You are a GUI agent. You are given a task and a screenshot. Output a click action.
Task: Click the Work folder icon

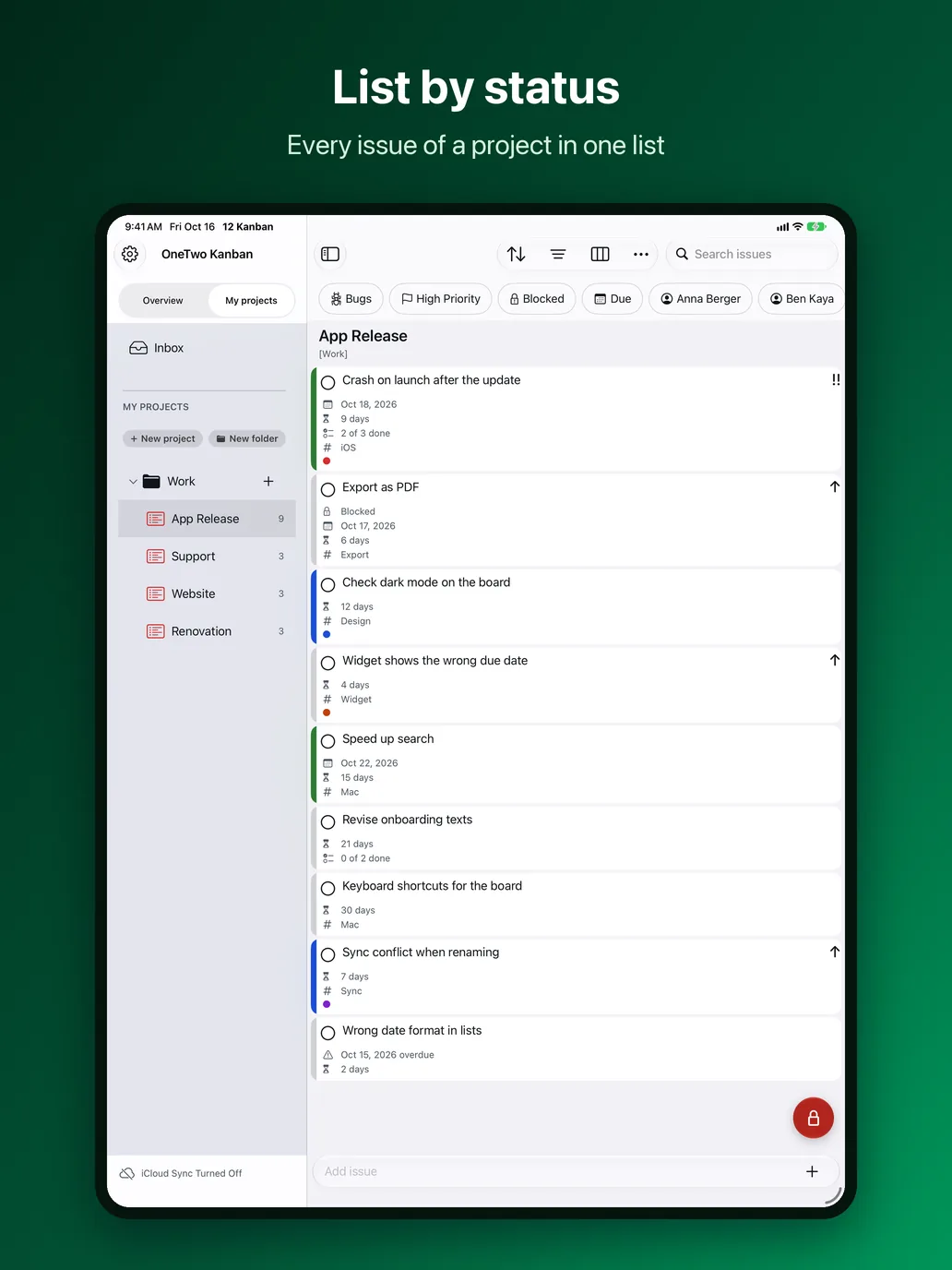point(151,481)
